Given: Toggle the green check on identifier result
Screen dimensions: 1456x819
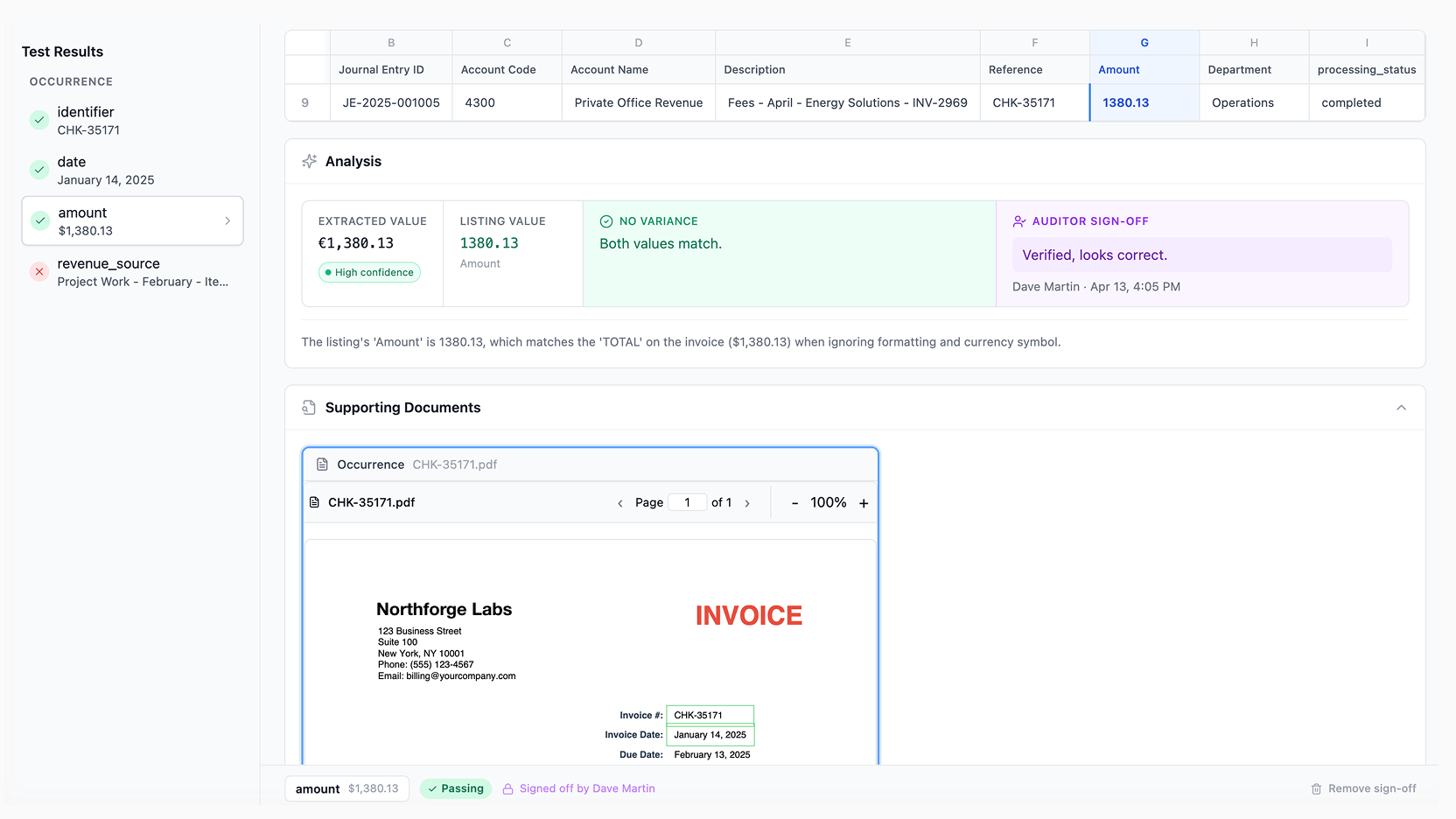Looking at the screenshot, I should pos(39,120).
